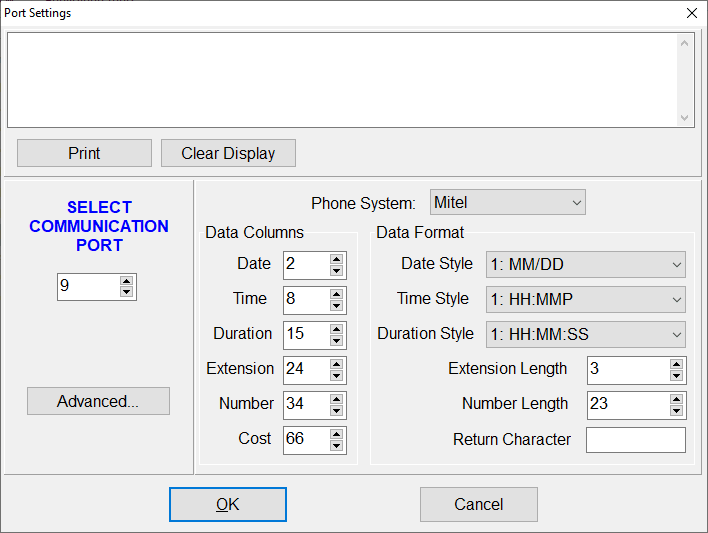
Task: Increase the Duration column value
Action: tap(337, 329)
